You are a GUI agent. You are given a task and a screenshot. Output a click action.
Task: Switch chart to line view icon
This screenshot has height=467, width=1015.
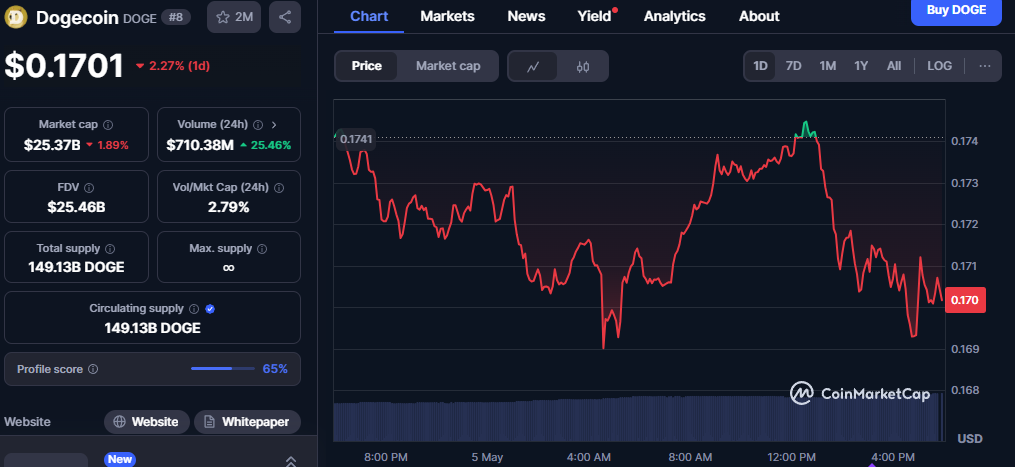[x=533, y=66]
